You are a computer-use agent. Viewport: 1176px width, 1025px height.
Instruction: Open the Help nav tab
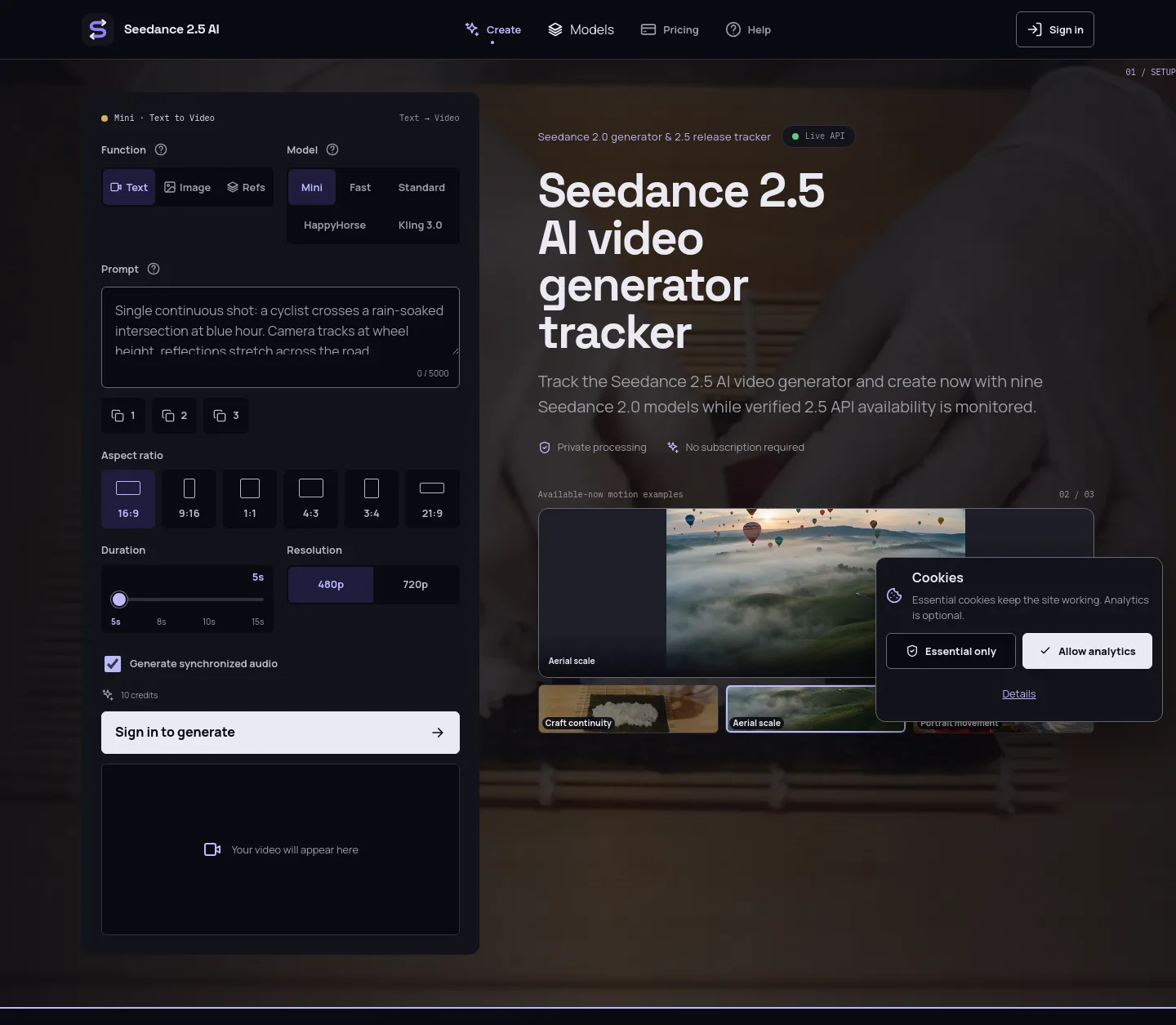point(748,29)
